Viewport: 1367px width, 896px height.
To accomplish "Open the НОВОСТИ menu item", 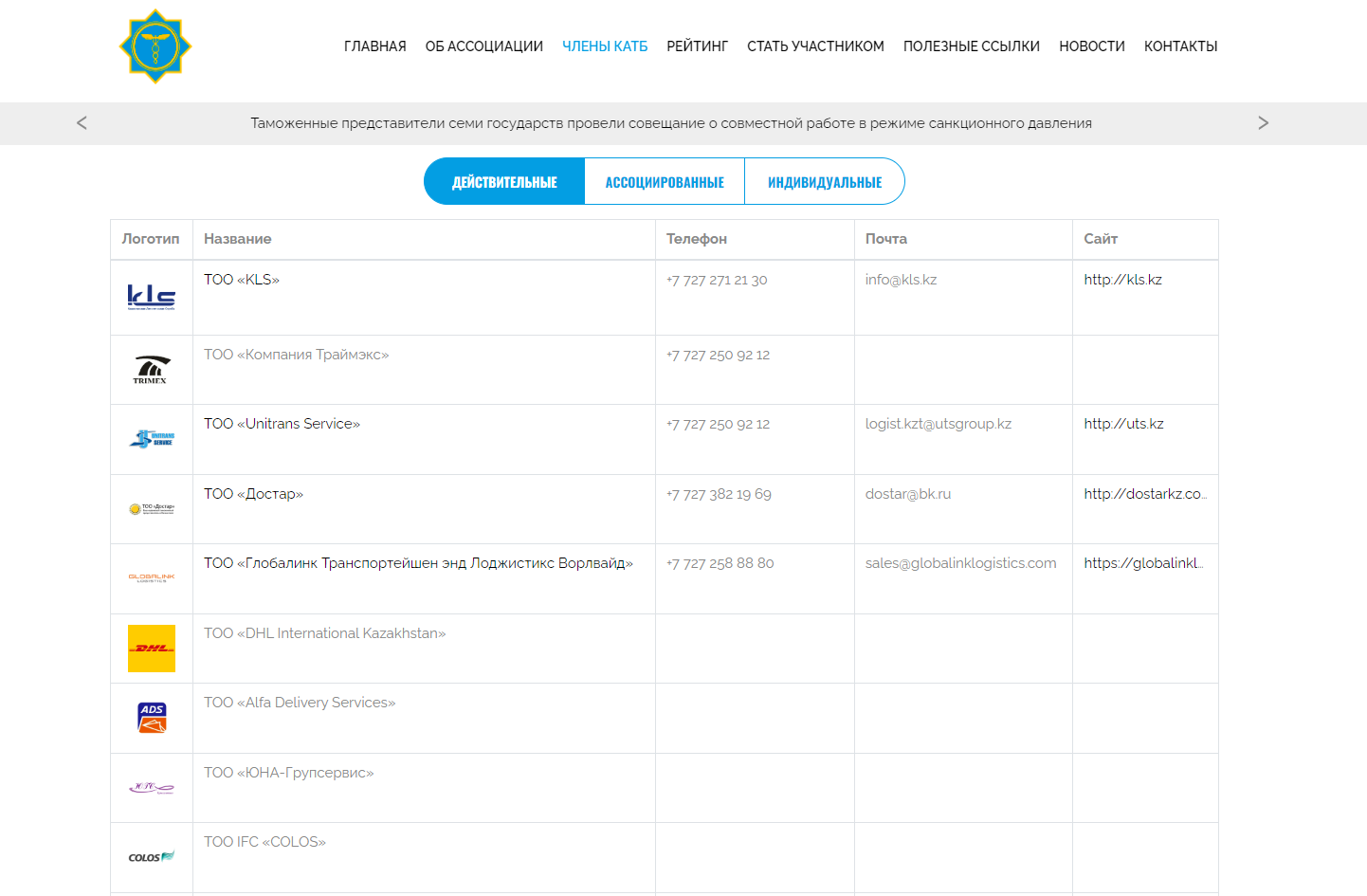I will click(x=1092, y=46).
